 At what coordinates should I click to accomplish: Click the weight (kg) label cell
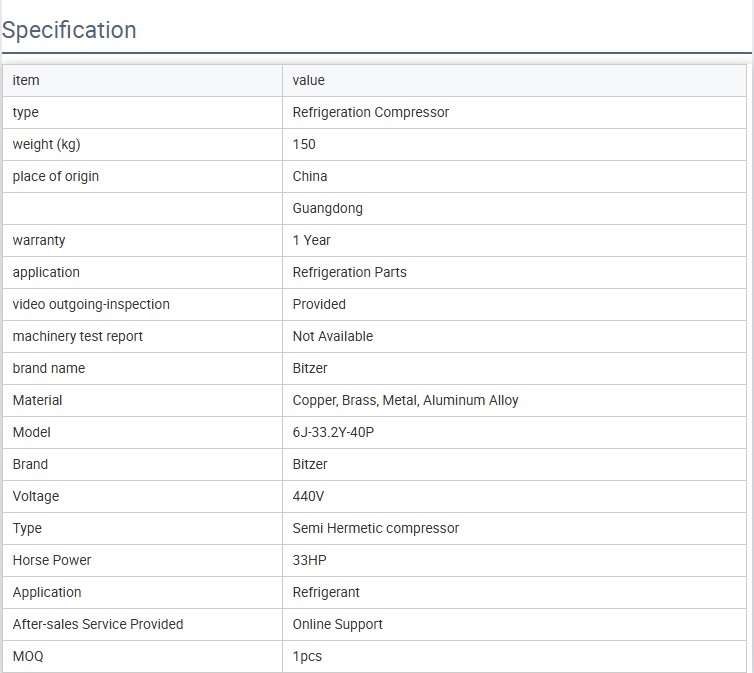[46, 144]
